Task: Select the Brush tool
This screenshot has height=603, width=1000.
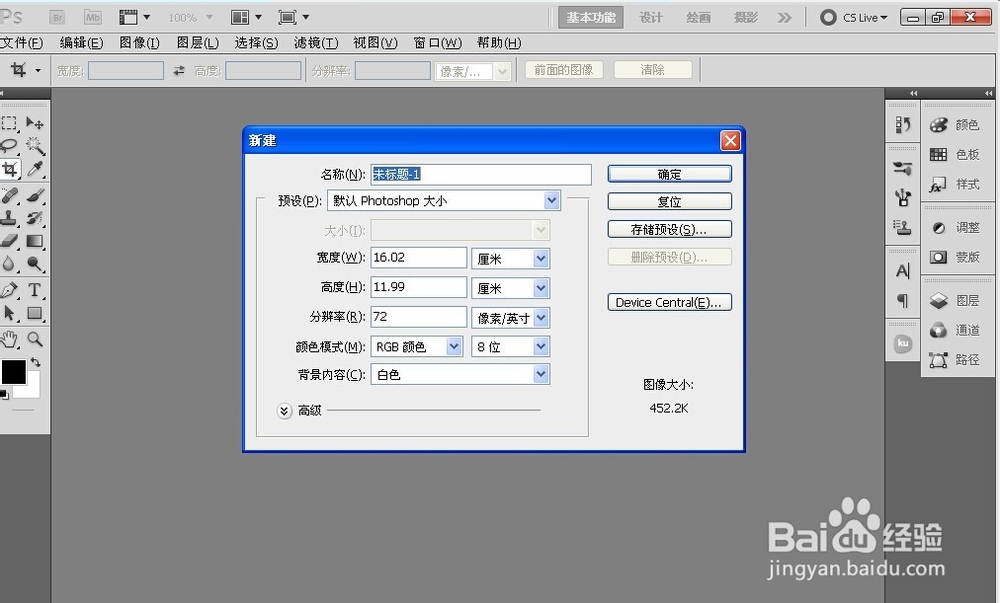Action: point(33,195)
